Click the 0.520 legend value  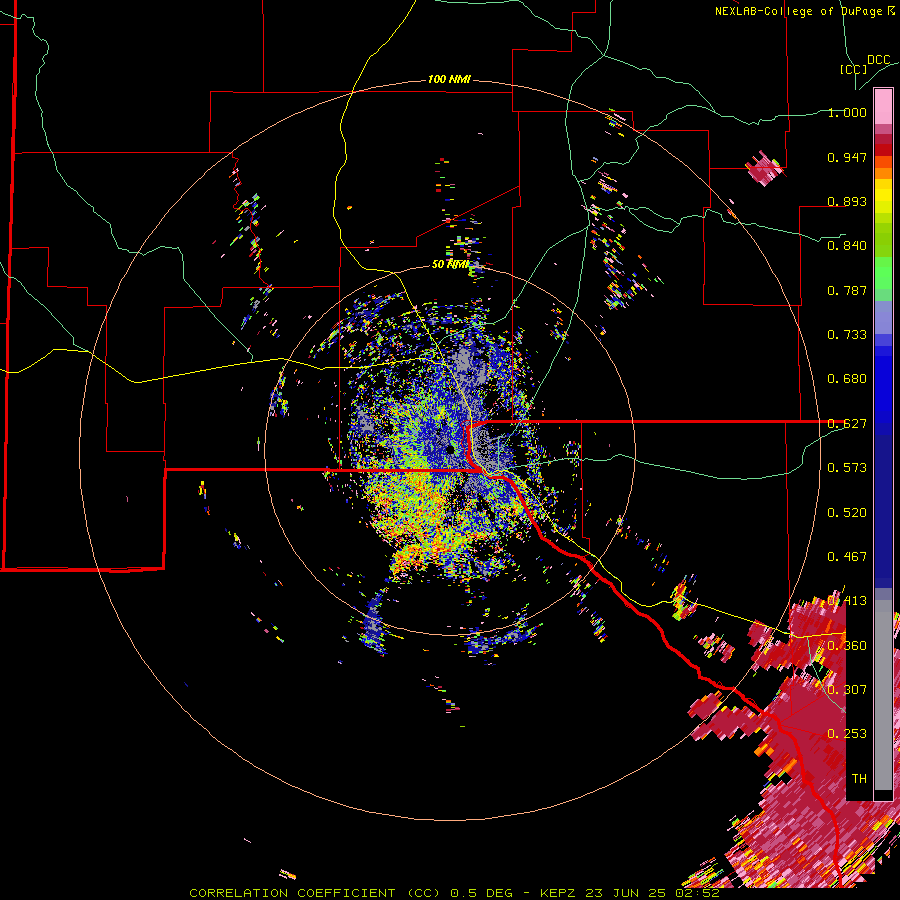tap(847, 513)
